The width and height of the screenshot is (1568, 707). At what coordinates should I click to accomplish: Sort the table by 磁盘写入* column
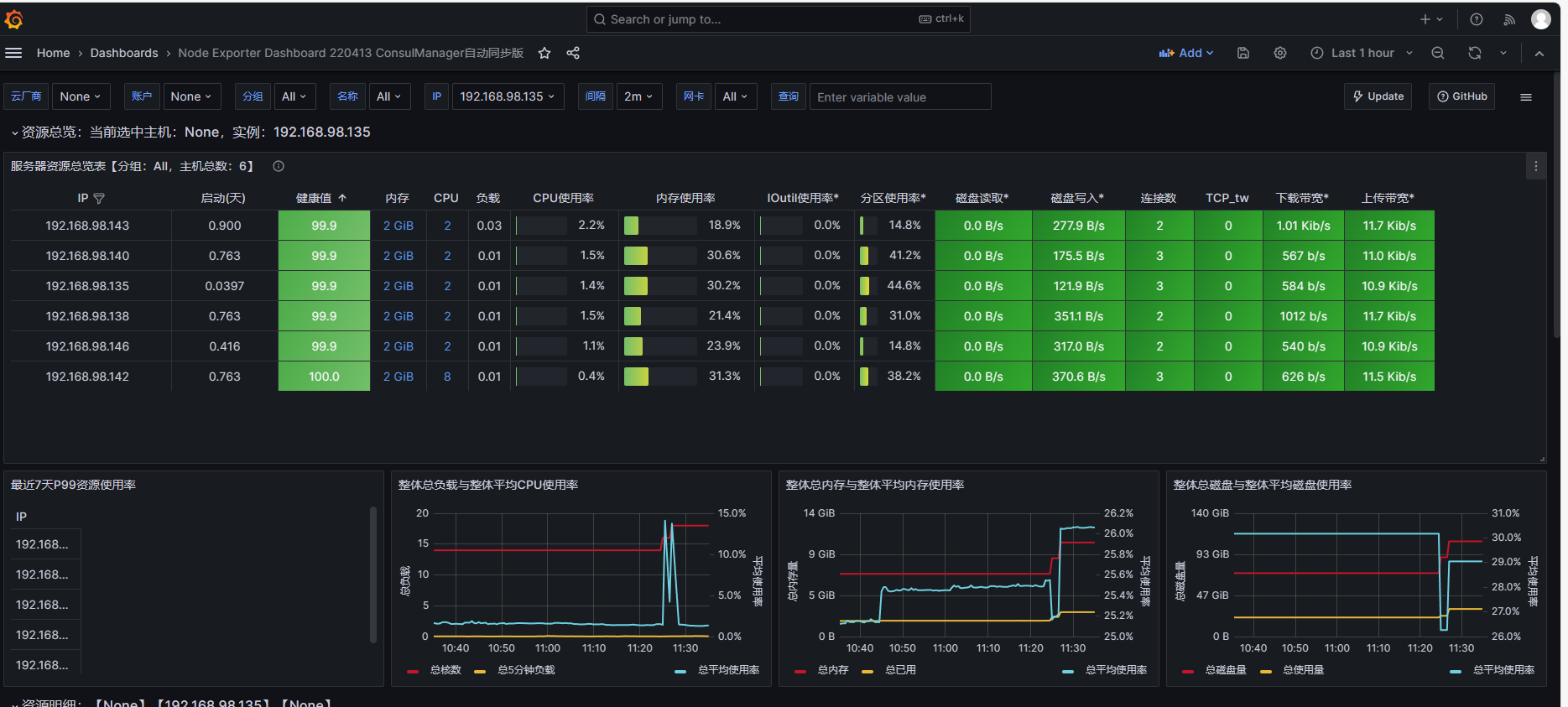coord(1077,198)
